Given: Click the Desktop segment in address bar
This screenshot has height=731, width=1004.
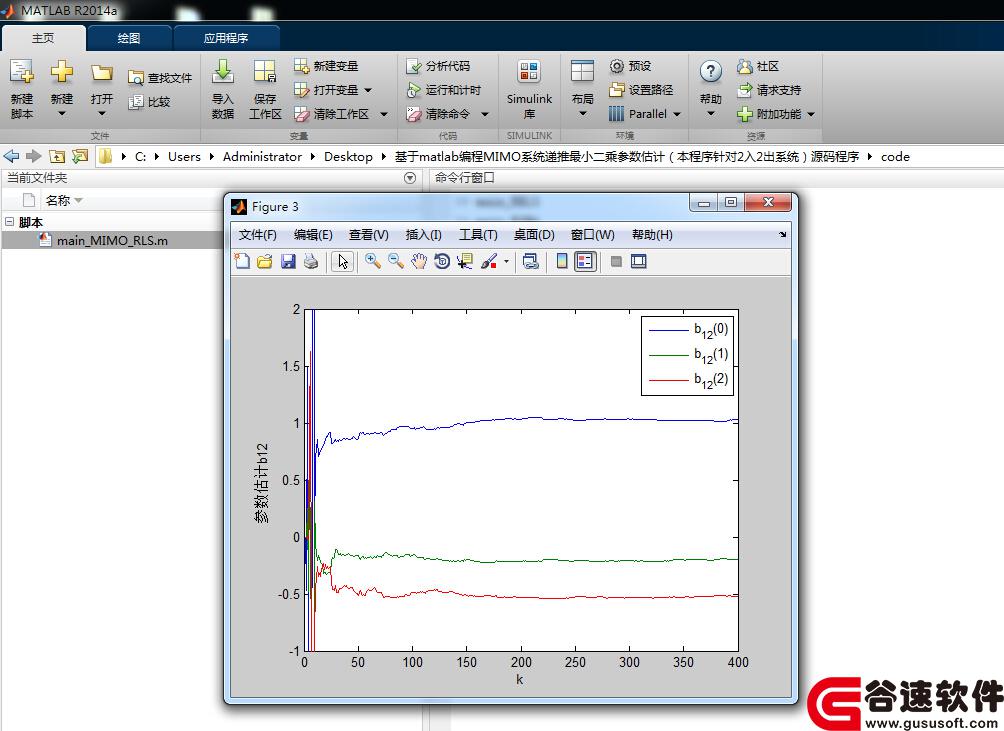Looking at the screenshot, I should tap(348, 157).
